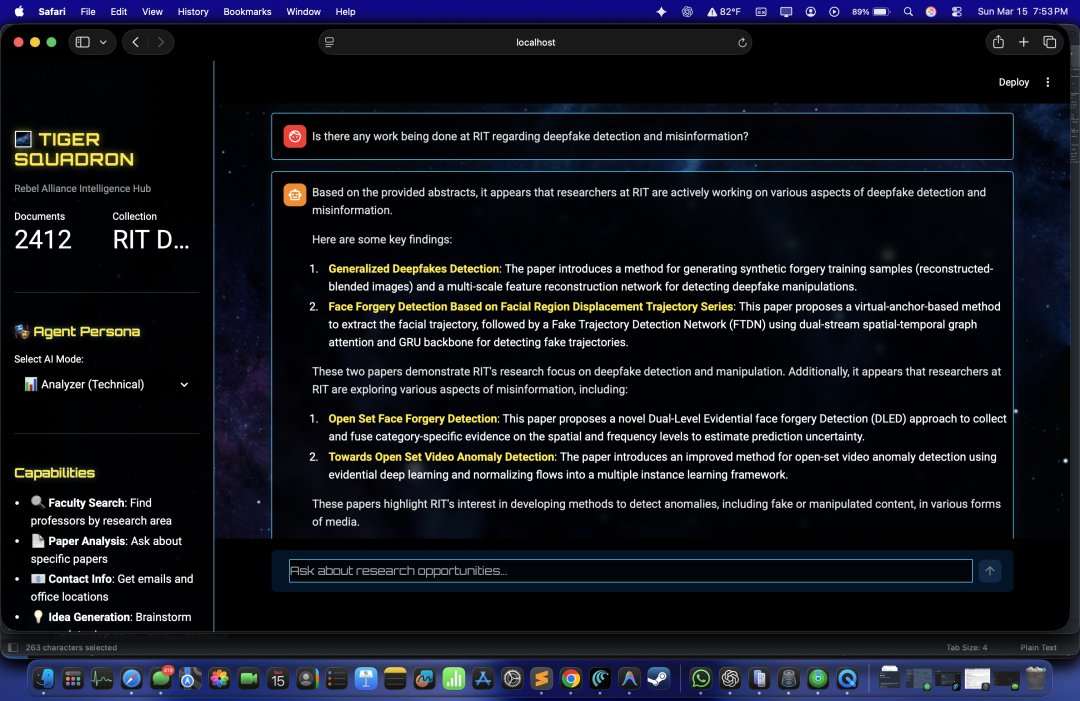Image resolution: width=1080 pixels, height=701 pixels.
Task: Open Spotlight search in menu bar
Action: click(908, 12)
